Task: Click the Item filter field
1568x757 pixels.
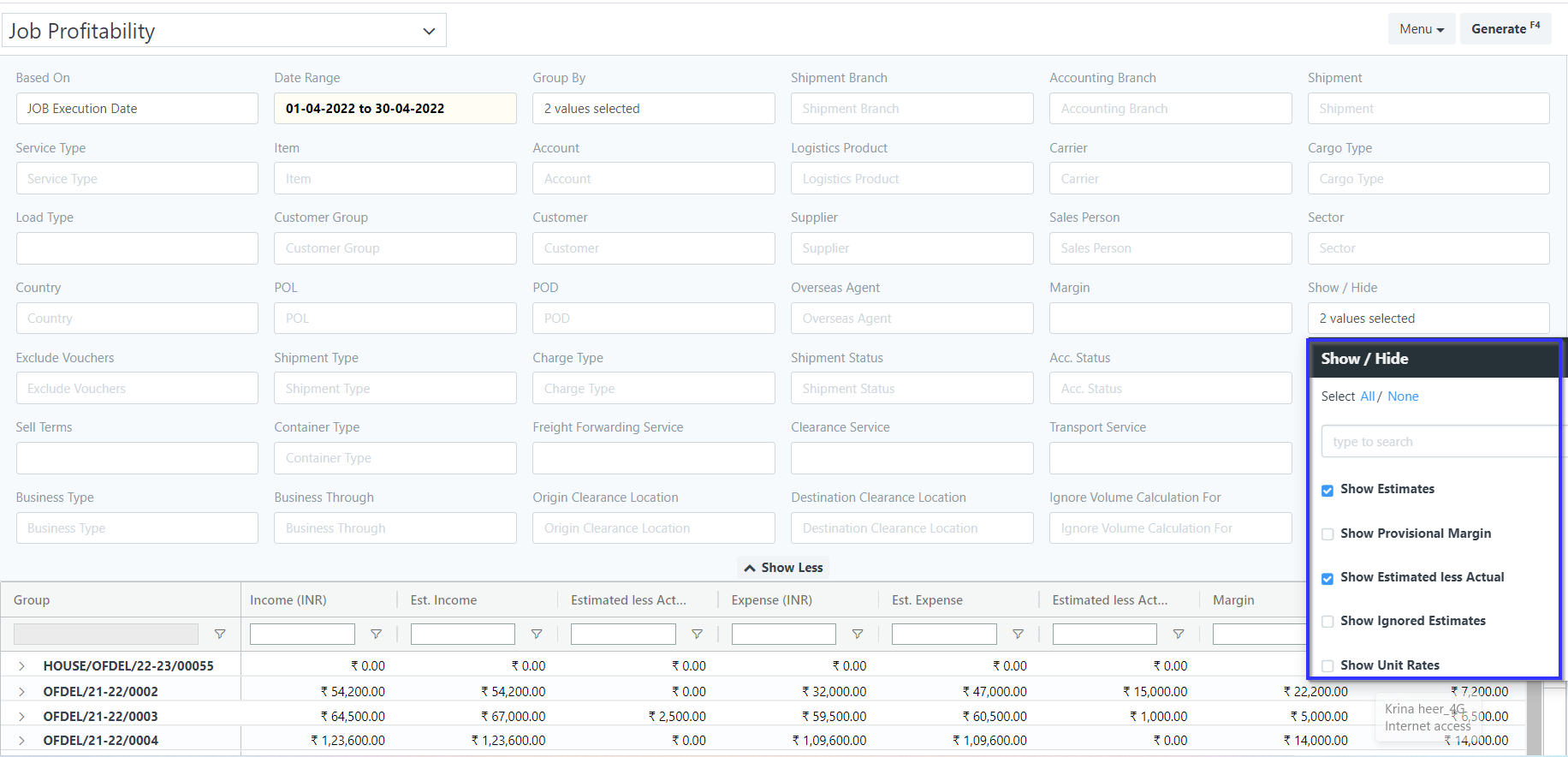Action: [395, 179]
